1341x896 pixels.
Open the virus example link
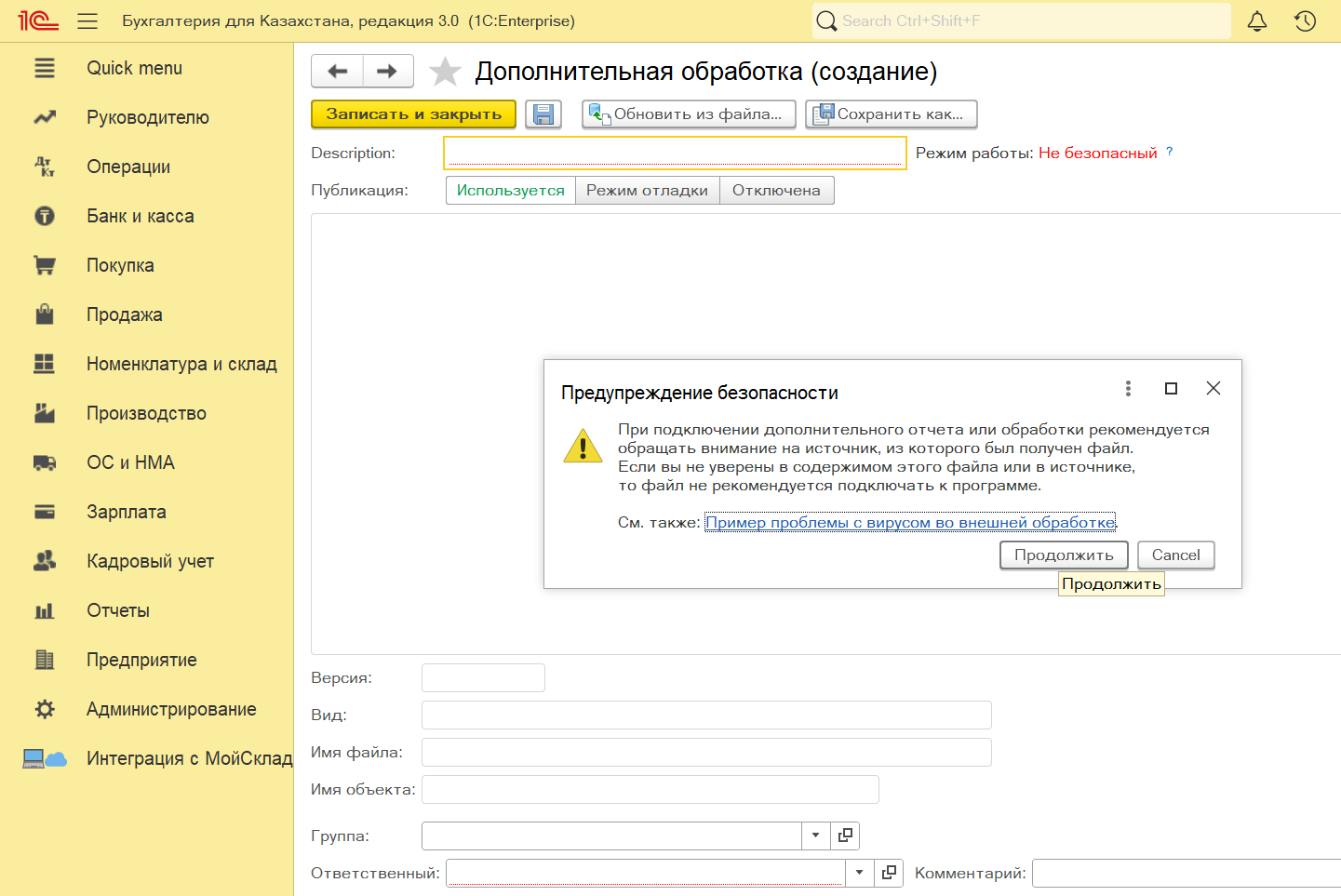coord(910,523)
